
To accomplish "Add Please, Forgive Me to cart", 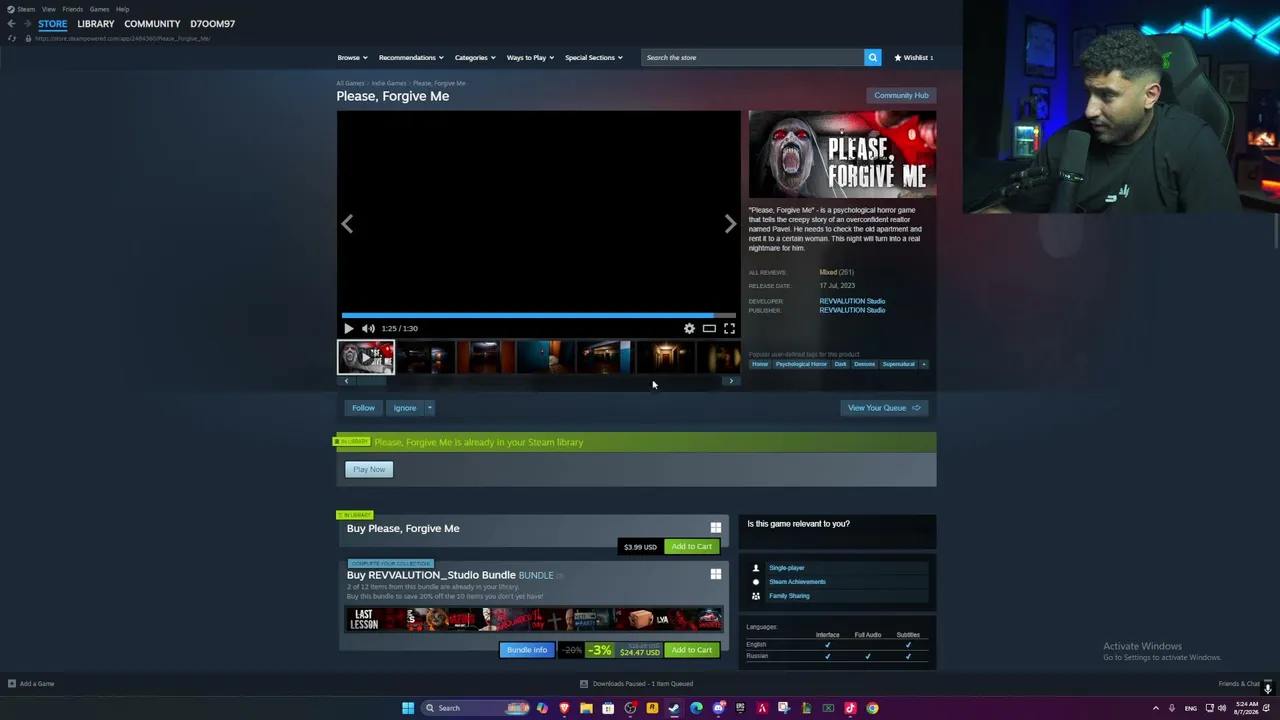I will click(x=691, y=547).
